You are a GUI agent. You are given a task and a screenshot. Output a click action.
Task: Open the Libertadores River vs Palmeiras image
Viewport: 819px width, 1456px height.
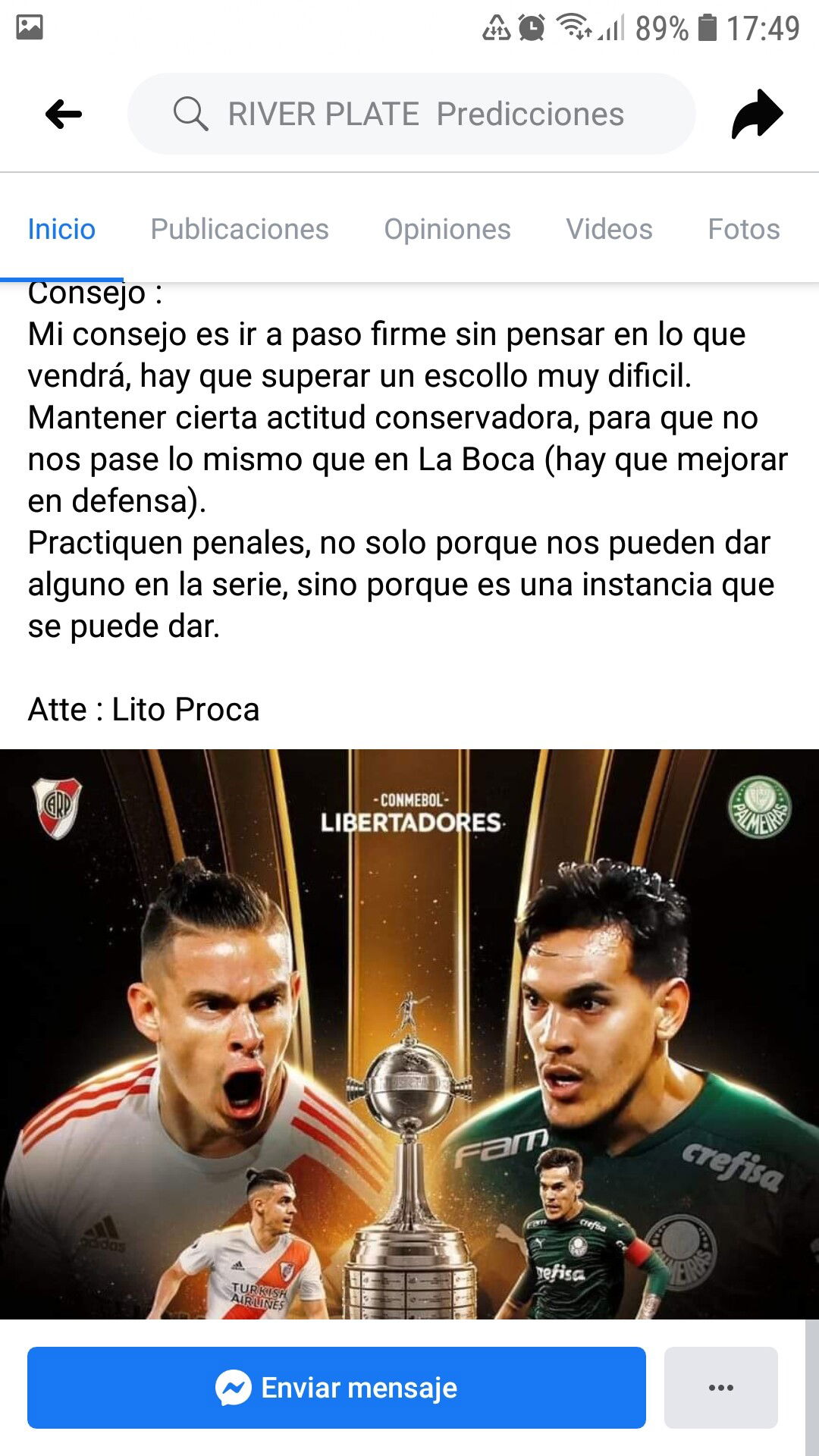[x=409, y=1034]
